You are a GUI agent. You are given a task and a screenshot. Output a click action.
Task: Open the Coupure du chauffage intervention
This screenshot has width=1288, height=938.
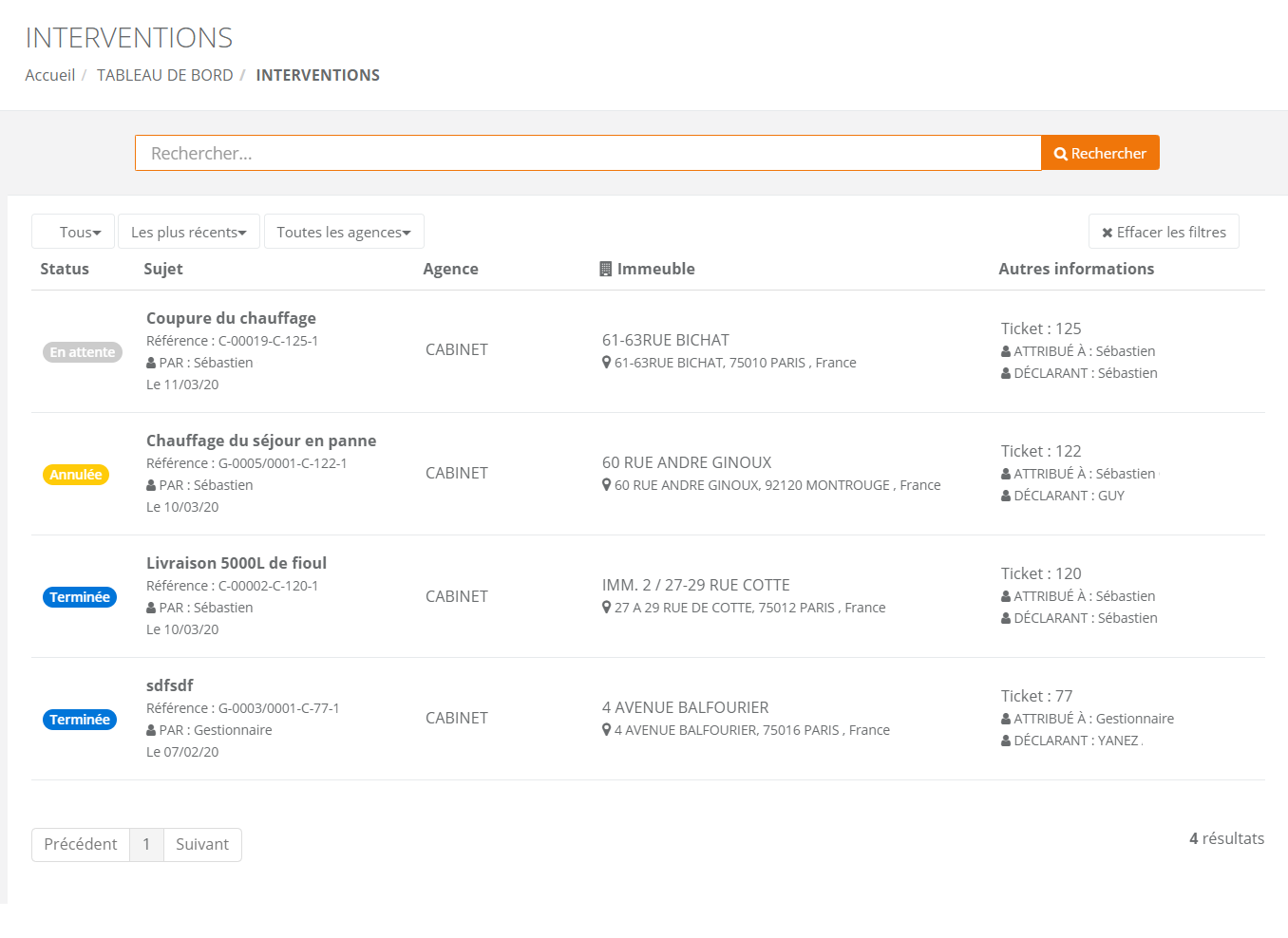(x=231, y=318)
